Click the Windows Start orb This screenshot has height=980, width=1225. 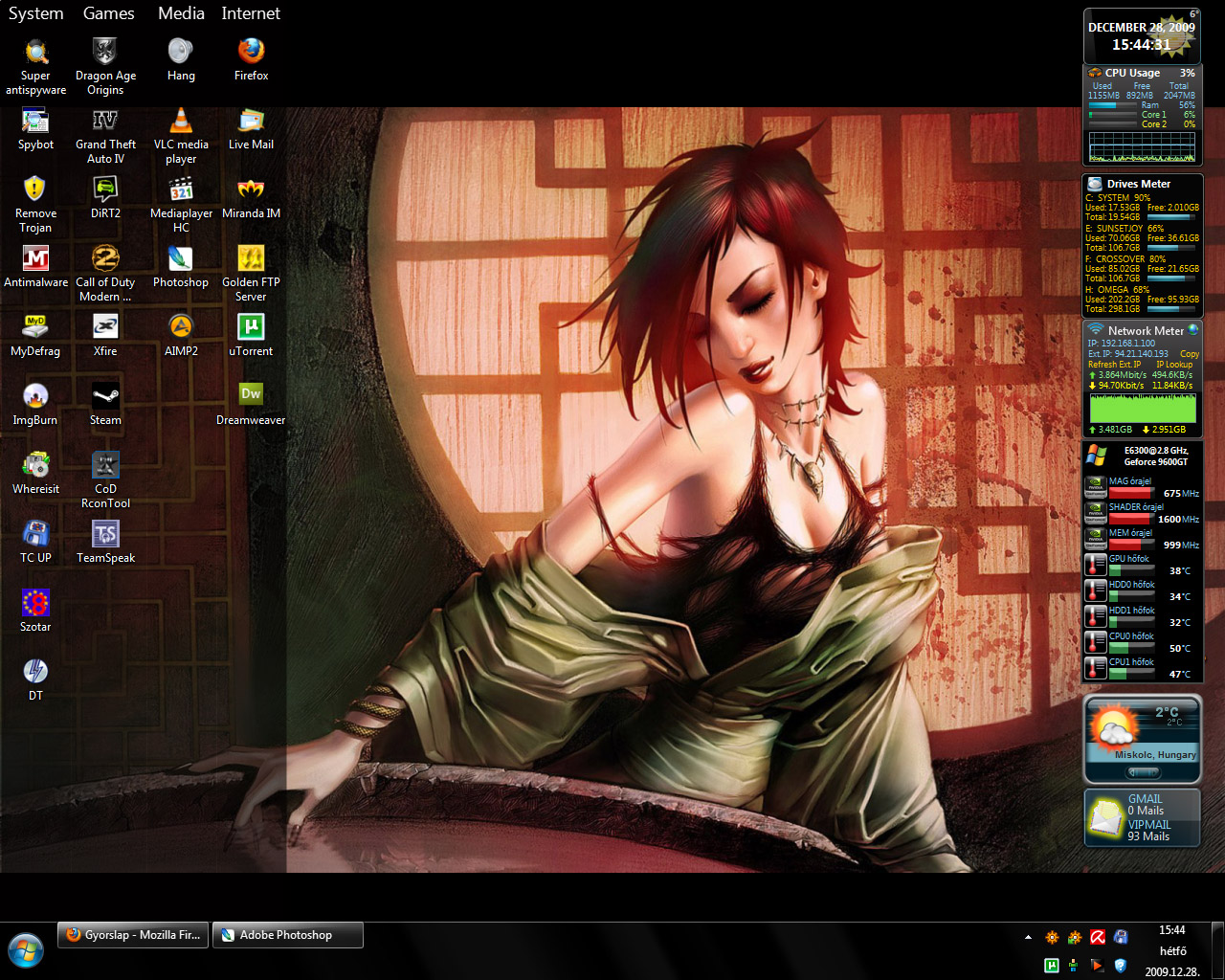[26, 950]
